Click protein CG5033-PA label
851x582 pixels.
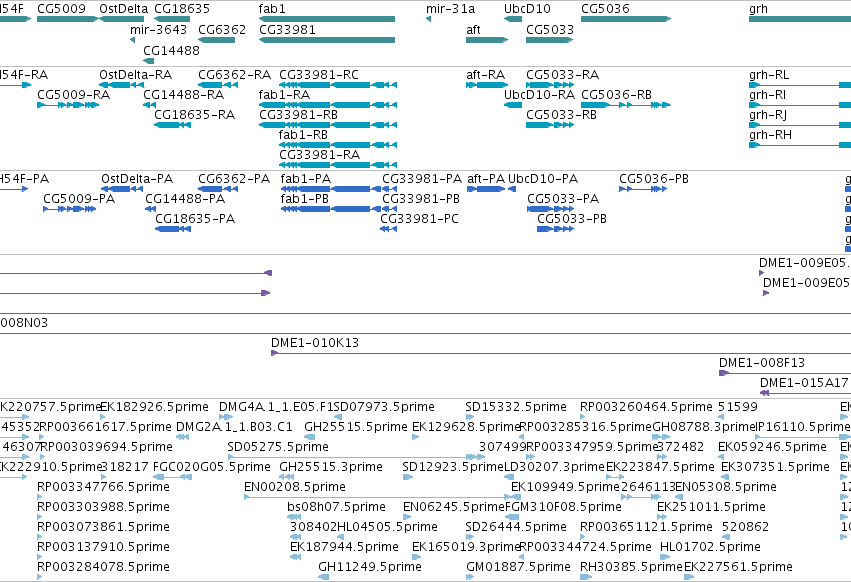point(563,199)
